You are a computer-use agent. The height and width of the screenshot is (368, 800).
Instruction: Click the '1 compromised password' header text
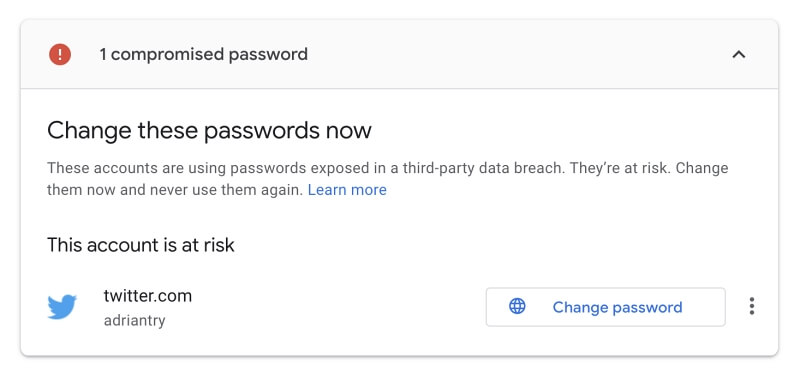[x=204, y=54]
